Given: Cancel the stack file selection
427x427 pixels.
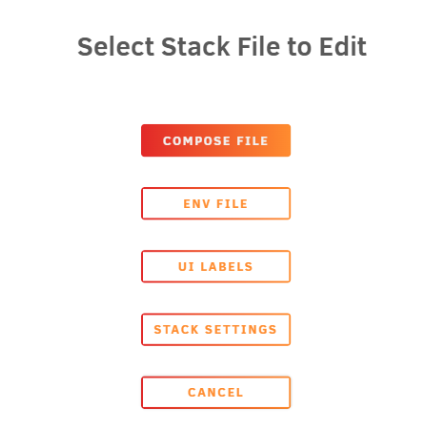Looking at the screenshot, I should click(216, 392).
